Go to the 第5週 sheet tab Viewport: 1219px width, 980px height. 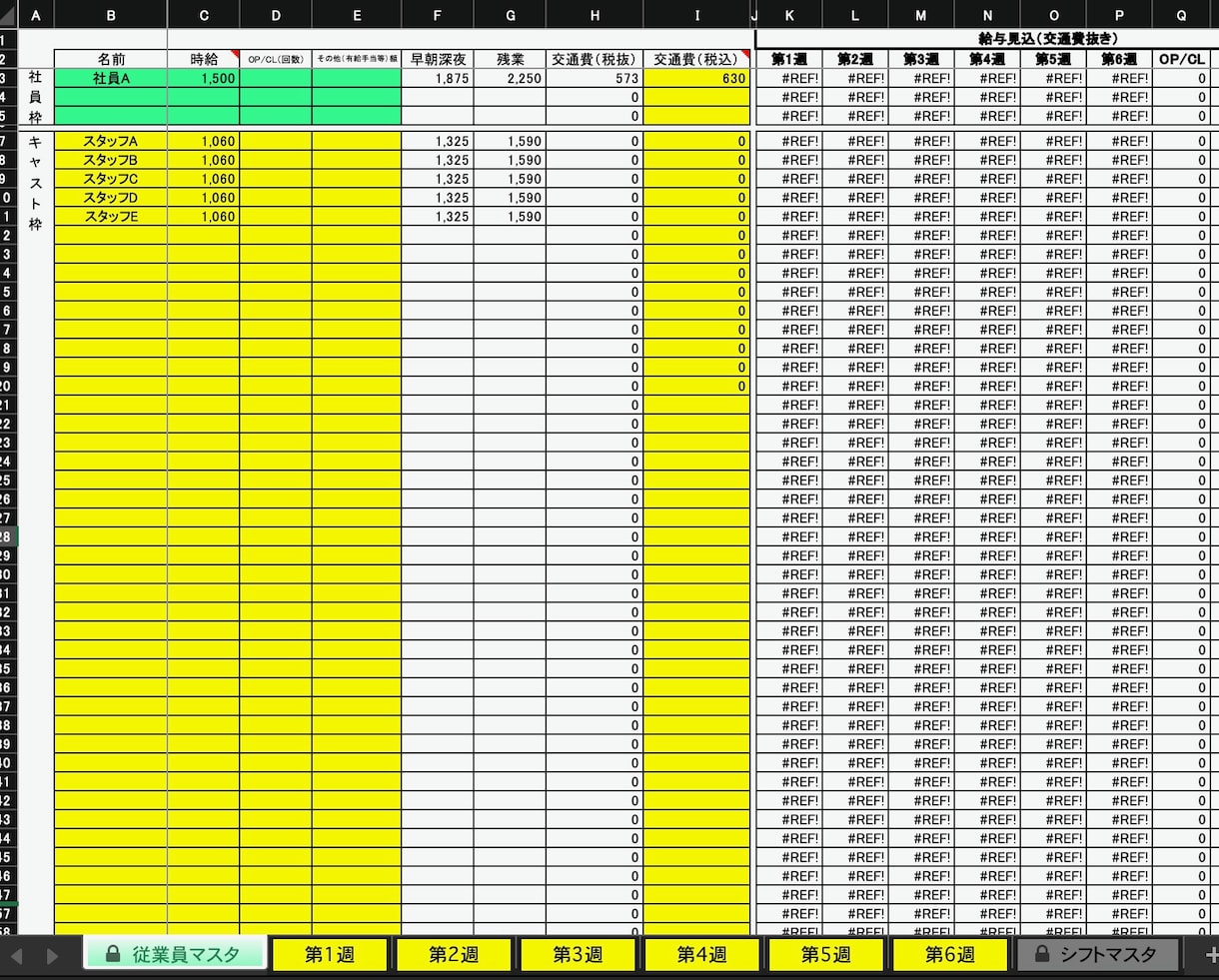point(825,954)
